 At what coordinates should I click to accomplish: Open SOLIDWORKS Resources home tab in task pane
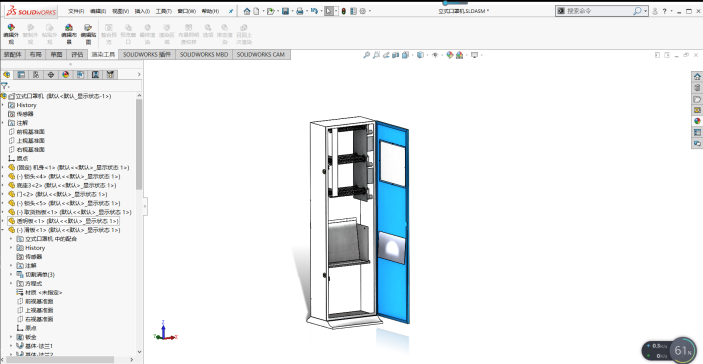[x=697, y=77]
